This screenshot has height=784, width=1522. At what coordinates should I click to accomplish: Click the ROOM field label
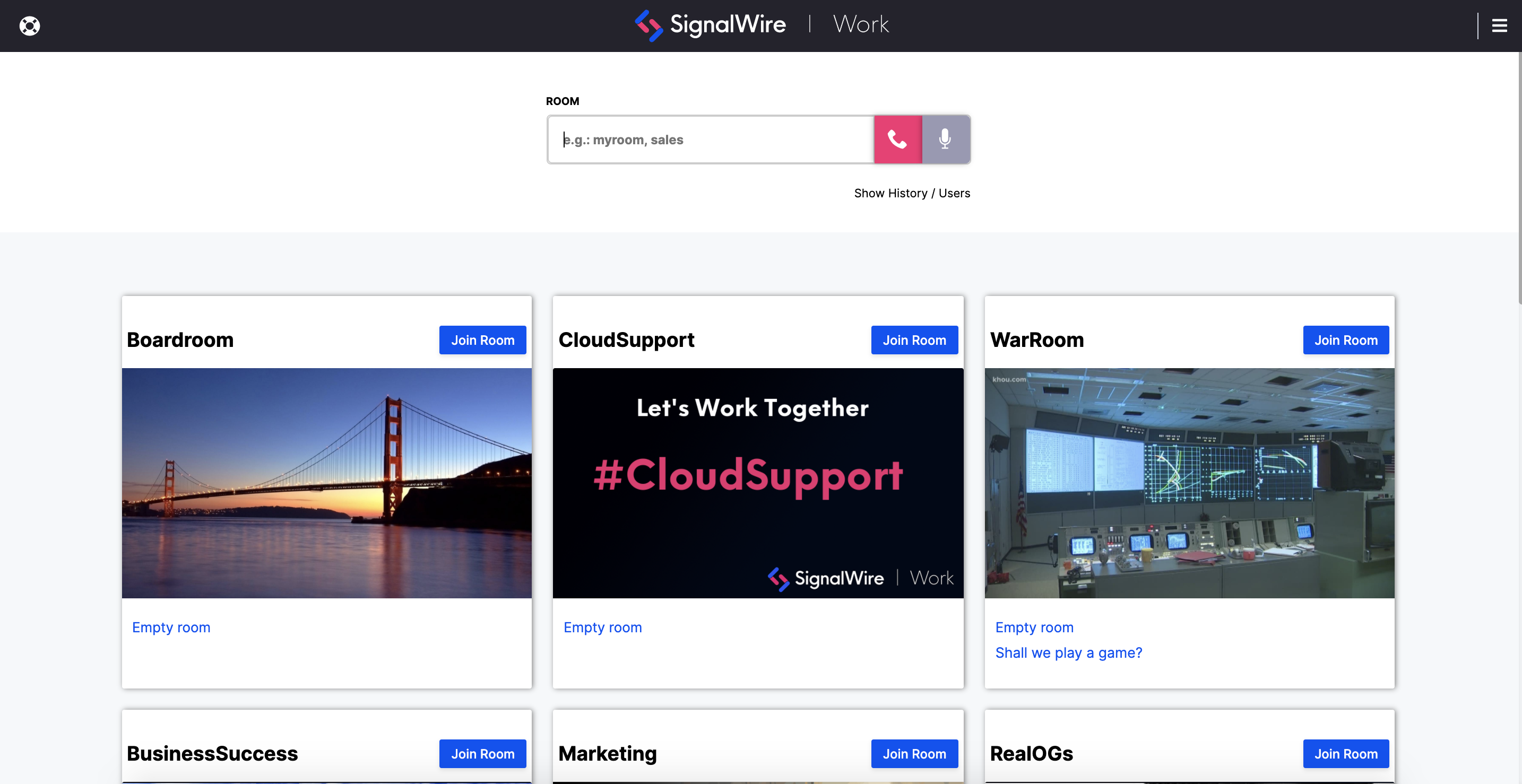tap(562, 101)
